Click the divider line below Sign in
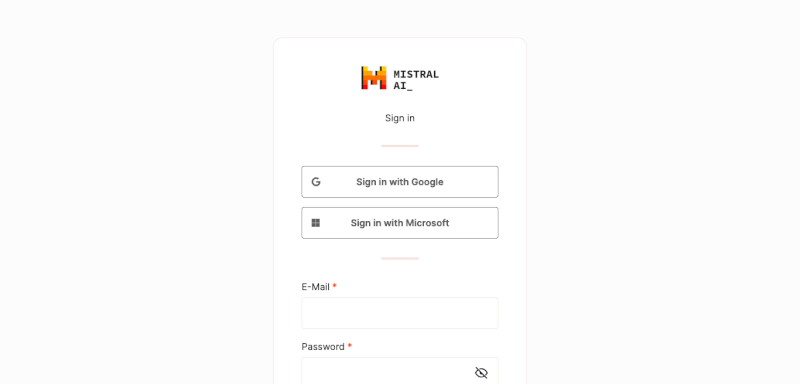The height and width of the screenshot is (384, 800). coord(400,146)
